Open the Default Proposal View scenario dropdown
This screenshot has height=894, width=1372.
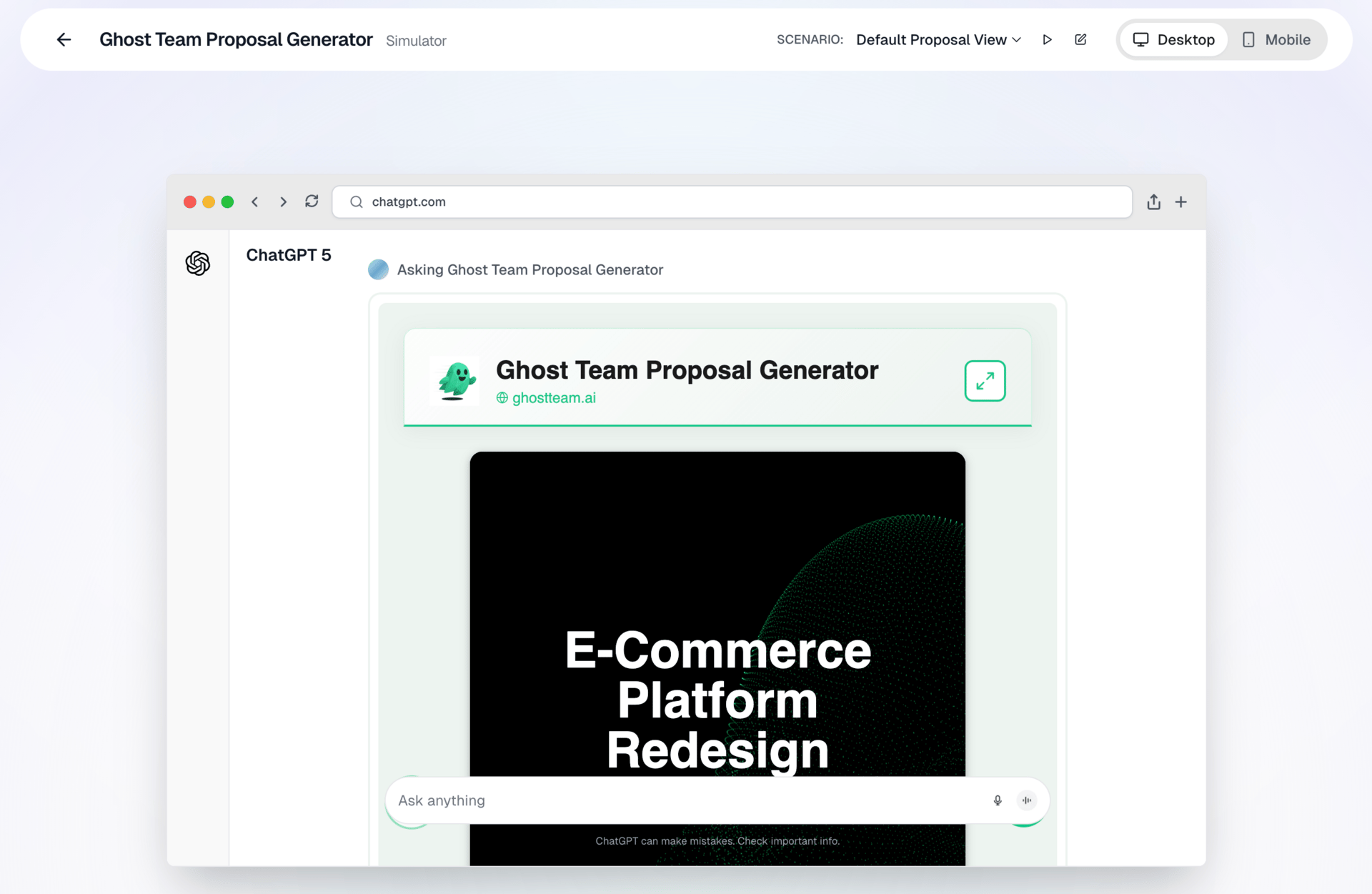pyautogui.click(x=938, y=40)
